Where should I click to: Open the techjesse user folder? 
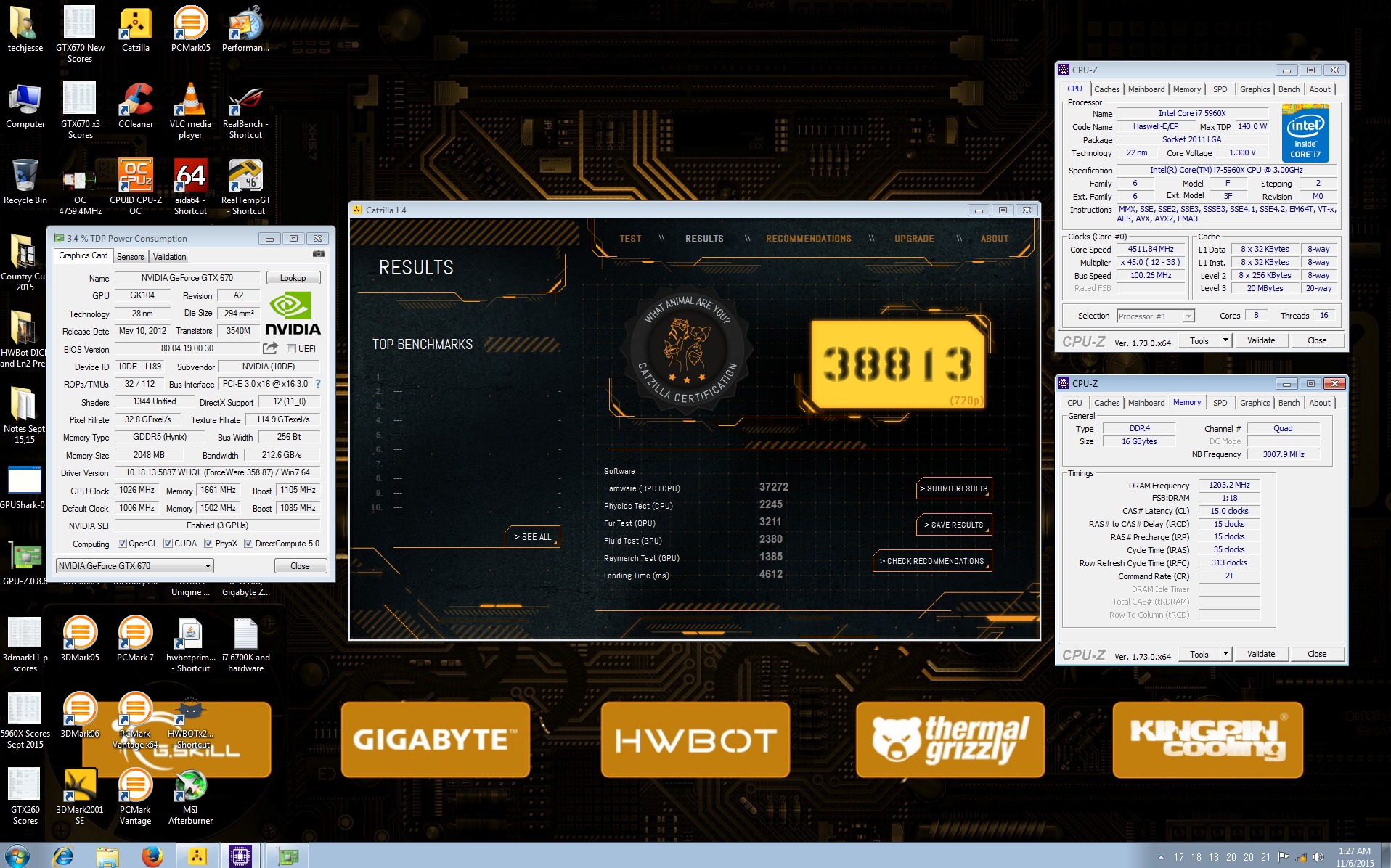pyautogui.click(x=25, y=30)
